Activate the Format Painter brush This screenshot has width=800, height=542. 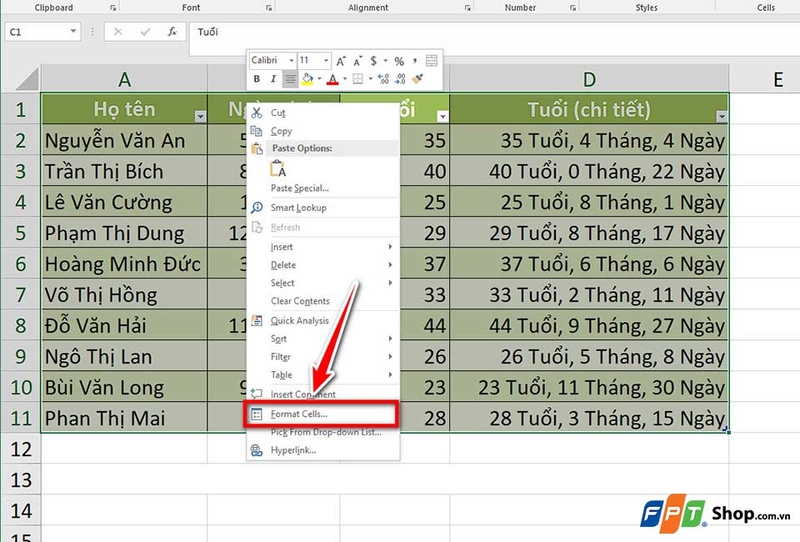coord(417,79)
